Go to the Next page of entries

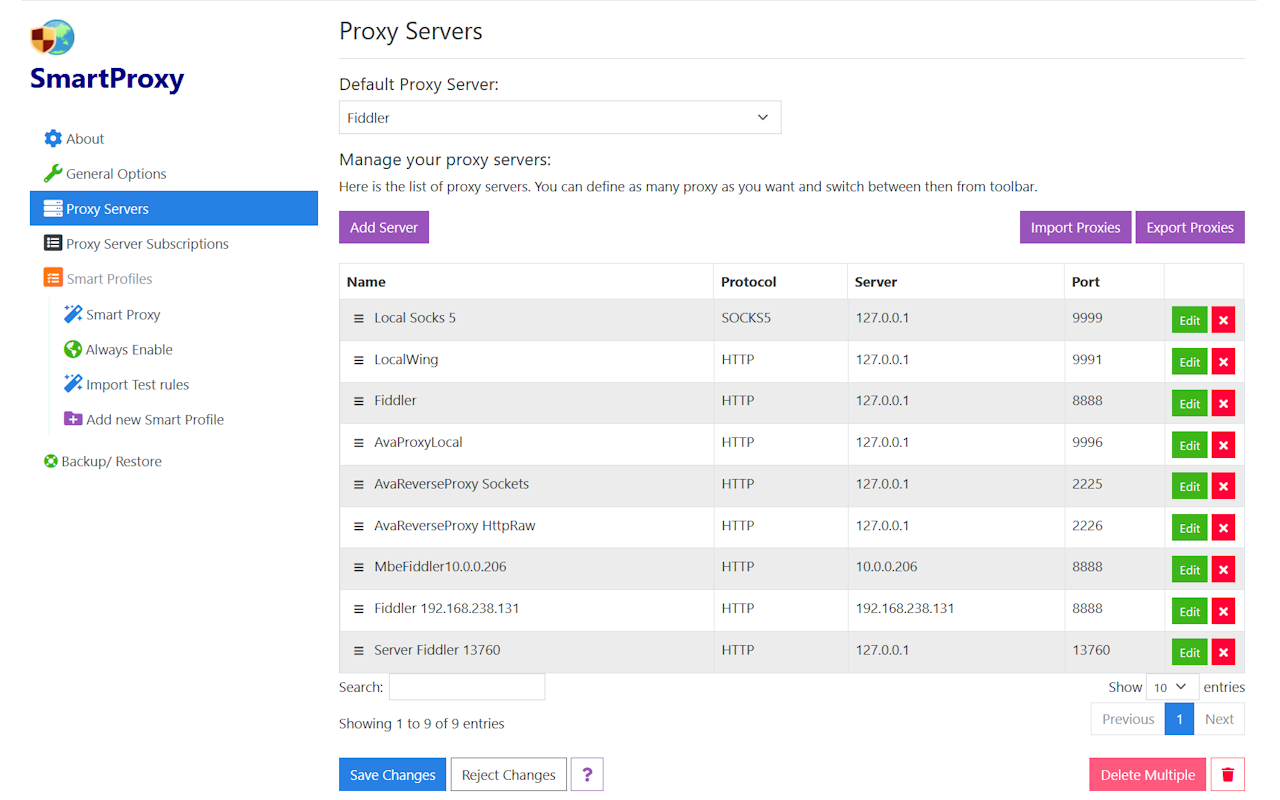(x=1219, y=718)
